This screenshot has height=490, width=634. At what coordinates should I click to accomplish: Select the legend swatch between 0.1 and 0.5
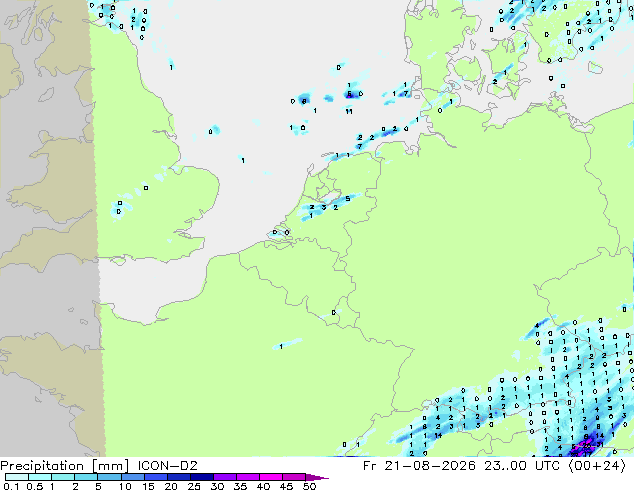(x=17, y=477)
